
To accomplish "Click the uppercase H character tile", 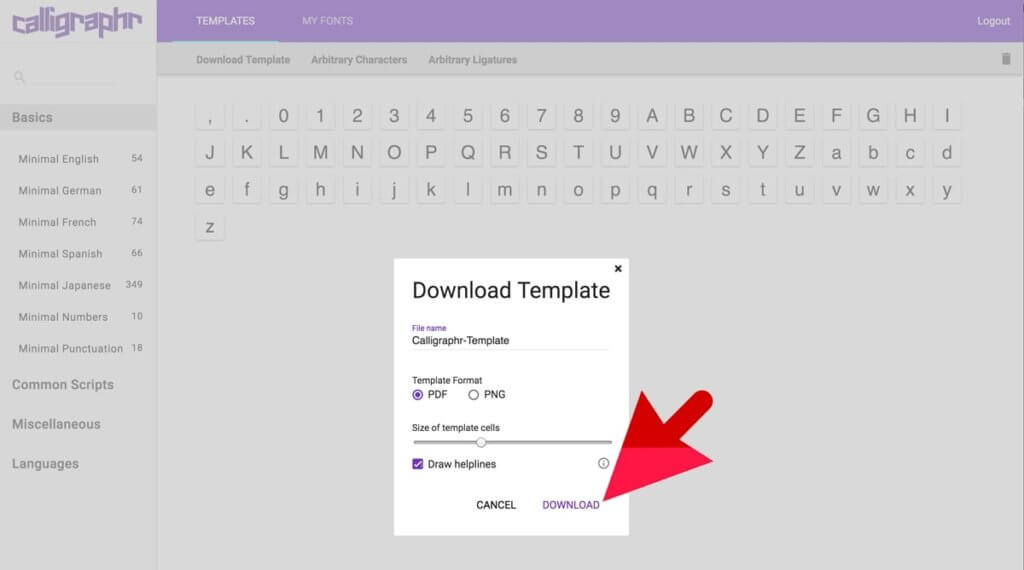I will point(910,116).
